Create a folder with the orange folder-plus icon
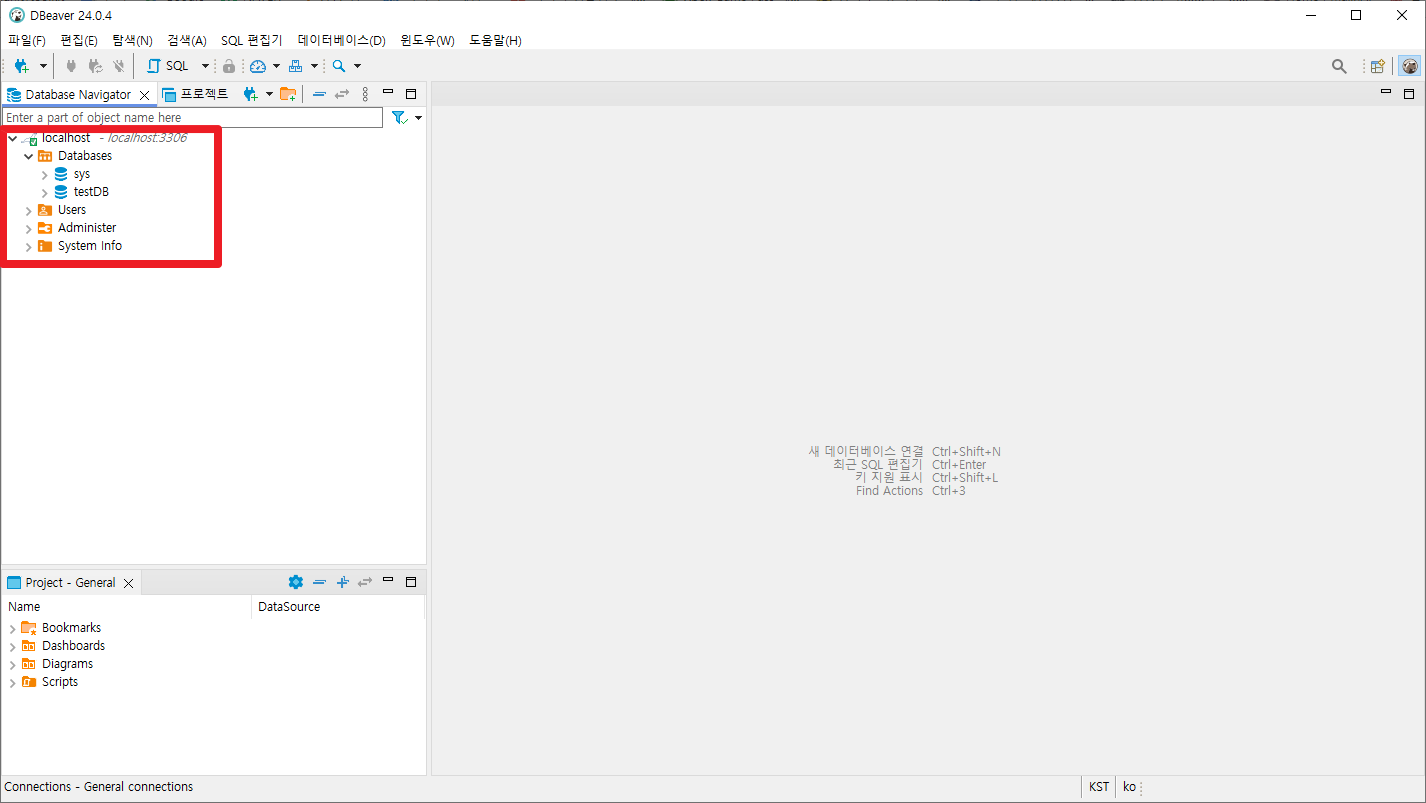The image size is (1426, 803). click(288, 94)
